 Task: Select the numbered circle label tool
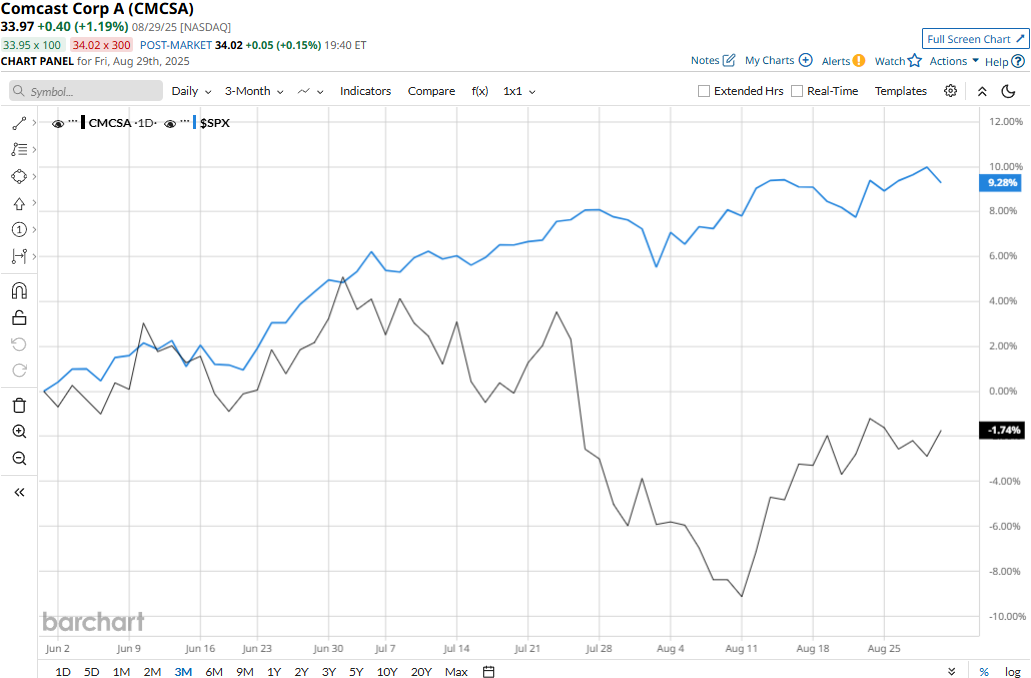click(x=19, y=230)
